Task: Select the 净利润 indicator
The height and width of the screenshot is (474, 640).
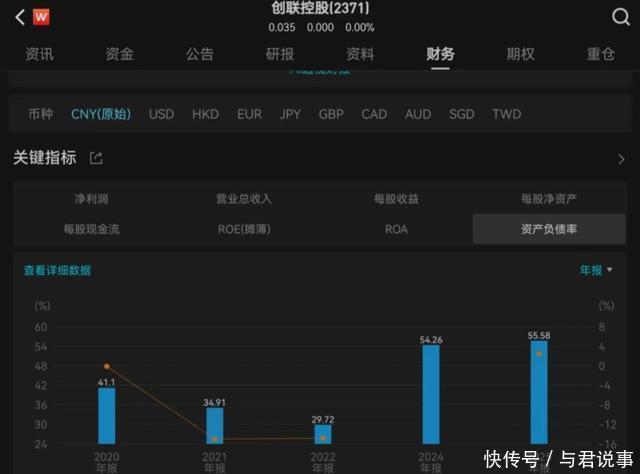Action: point(91,200)
